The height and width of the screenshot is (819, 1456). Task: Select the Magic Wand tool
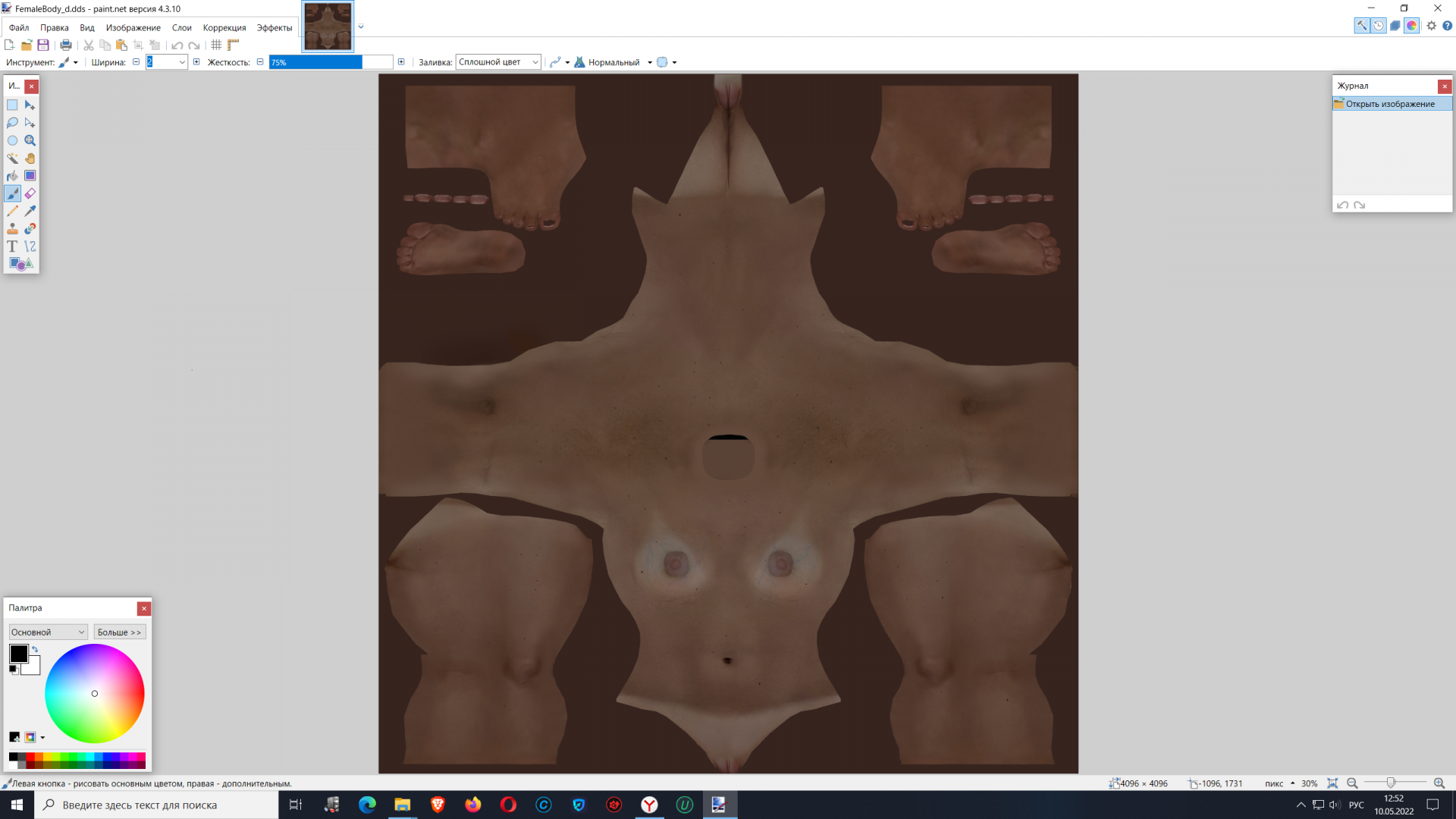pyautogui.click(x=12, y=158)
